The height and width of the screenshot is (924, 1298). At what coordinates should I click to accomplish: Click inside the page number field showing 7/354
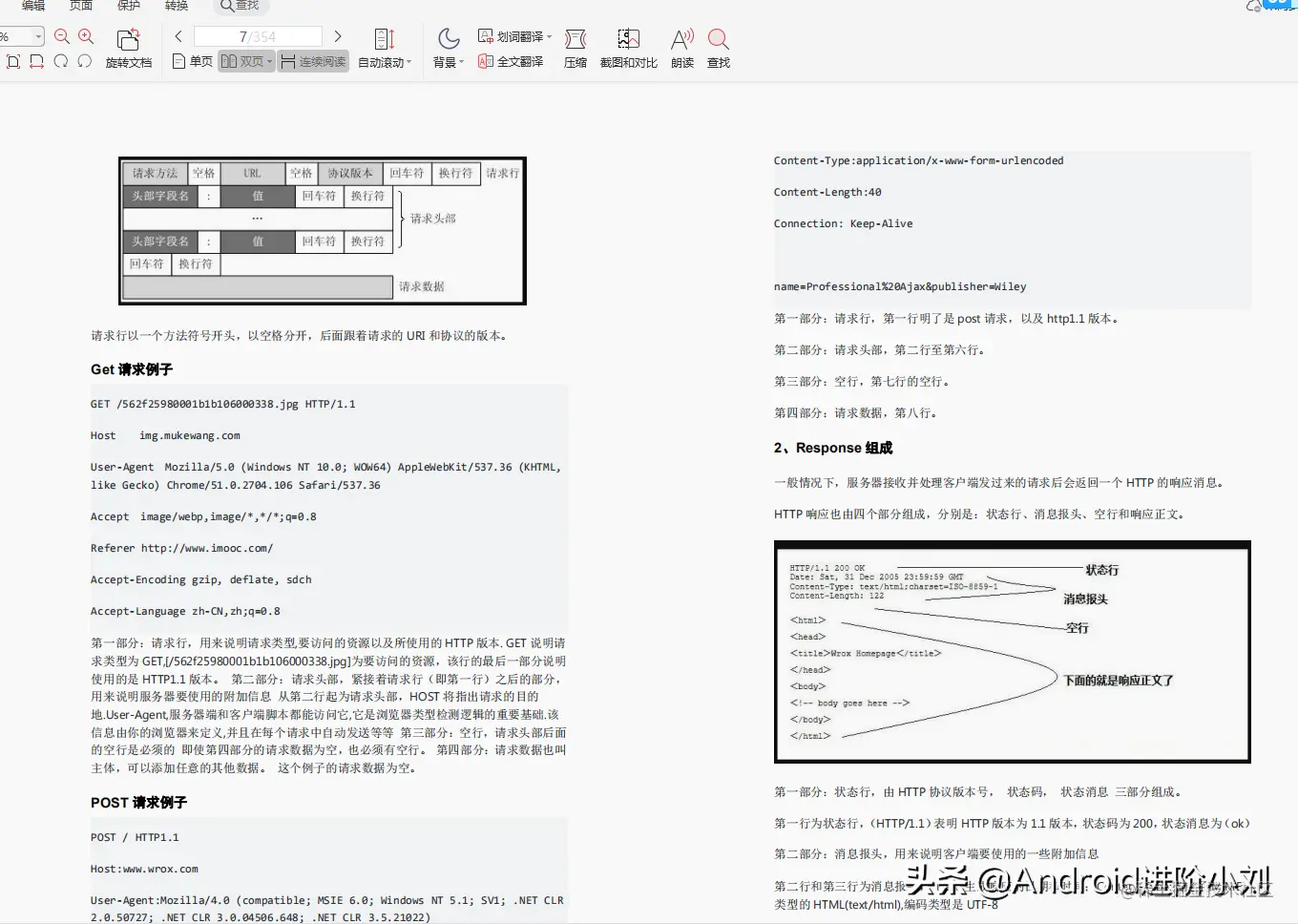[x=258, y=36]
